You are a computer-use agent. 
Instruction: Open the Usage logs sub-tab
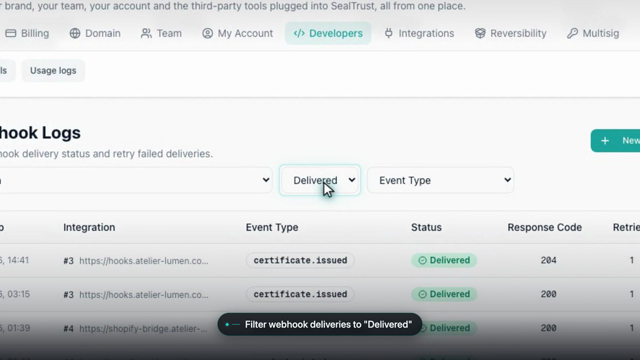pos(53,70)
